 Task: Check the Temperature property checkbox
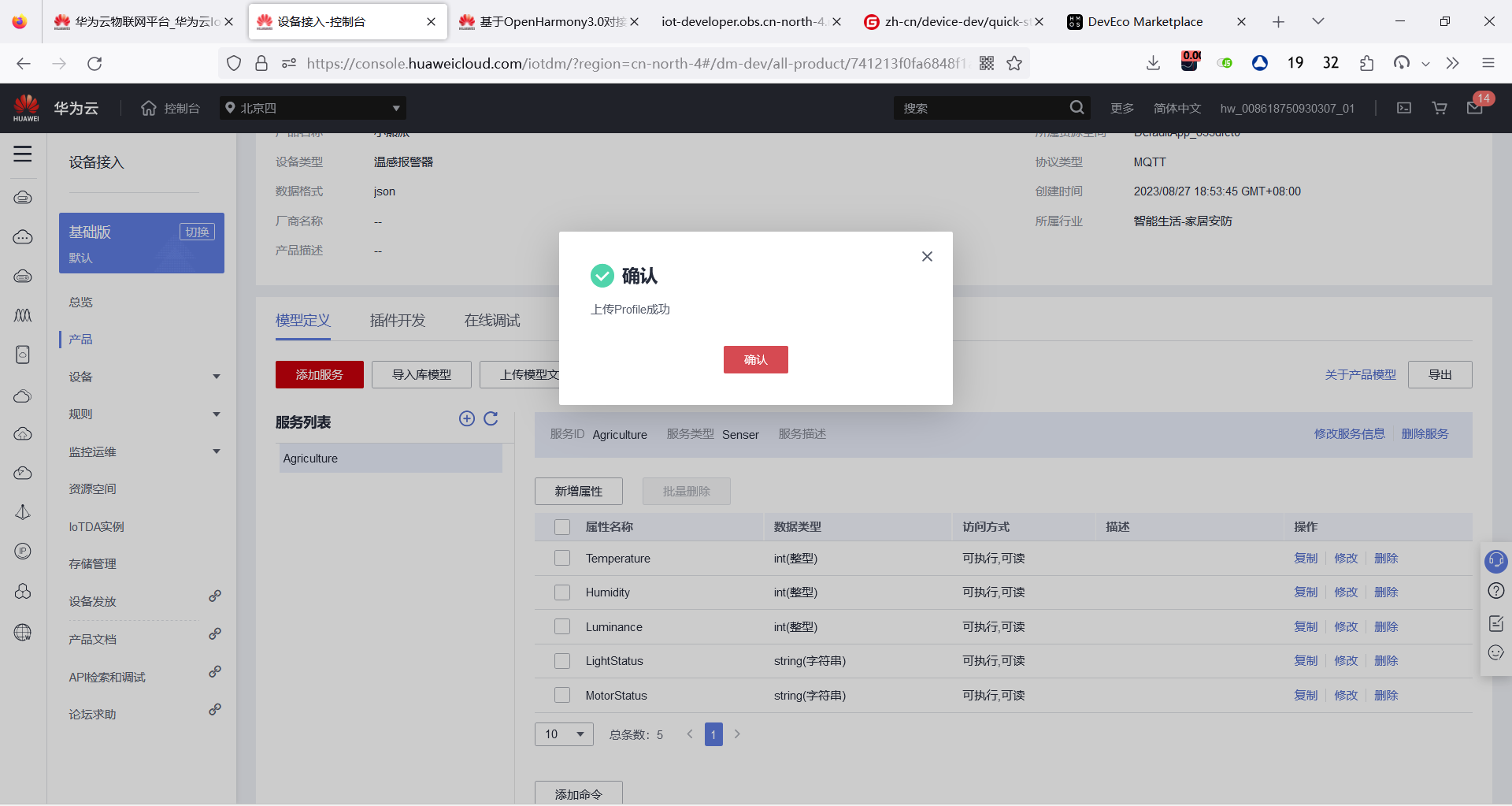(562, 558)
